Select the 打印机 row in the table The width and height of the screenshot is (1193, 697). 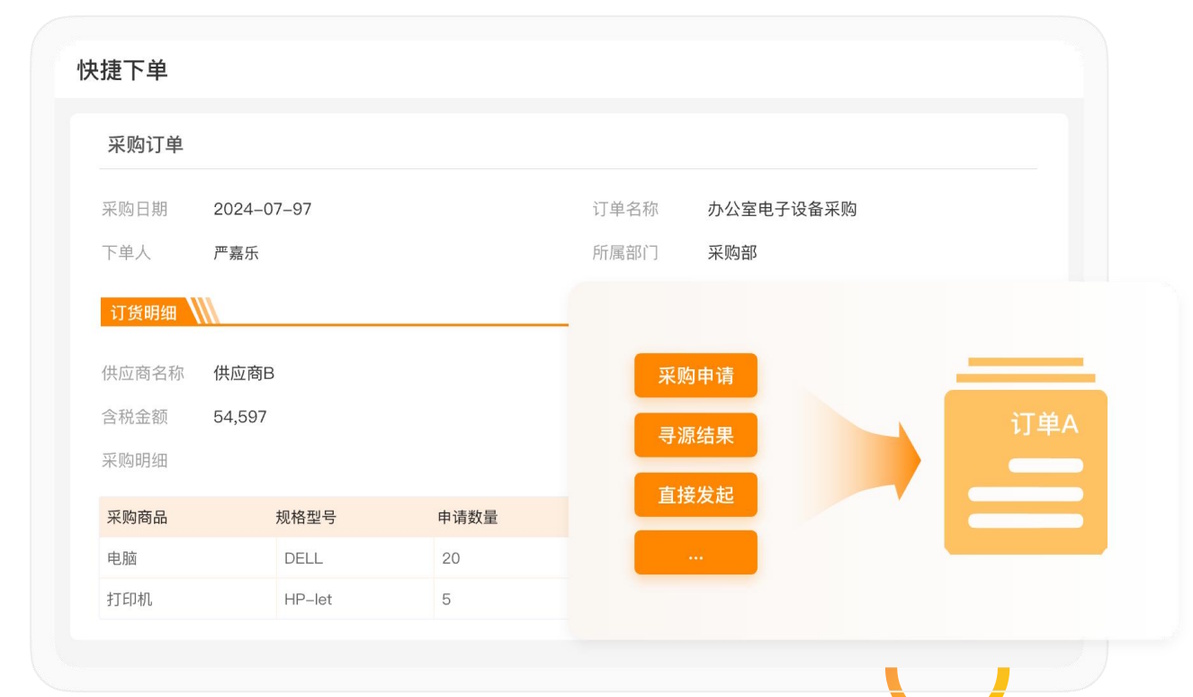[x=130, y=600]
